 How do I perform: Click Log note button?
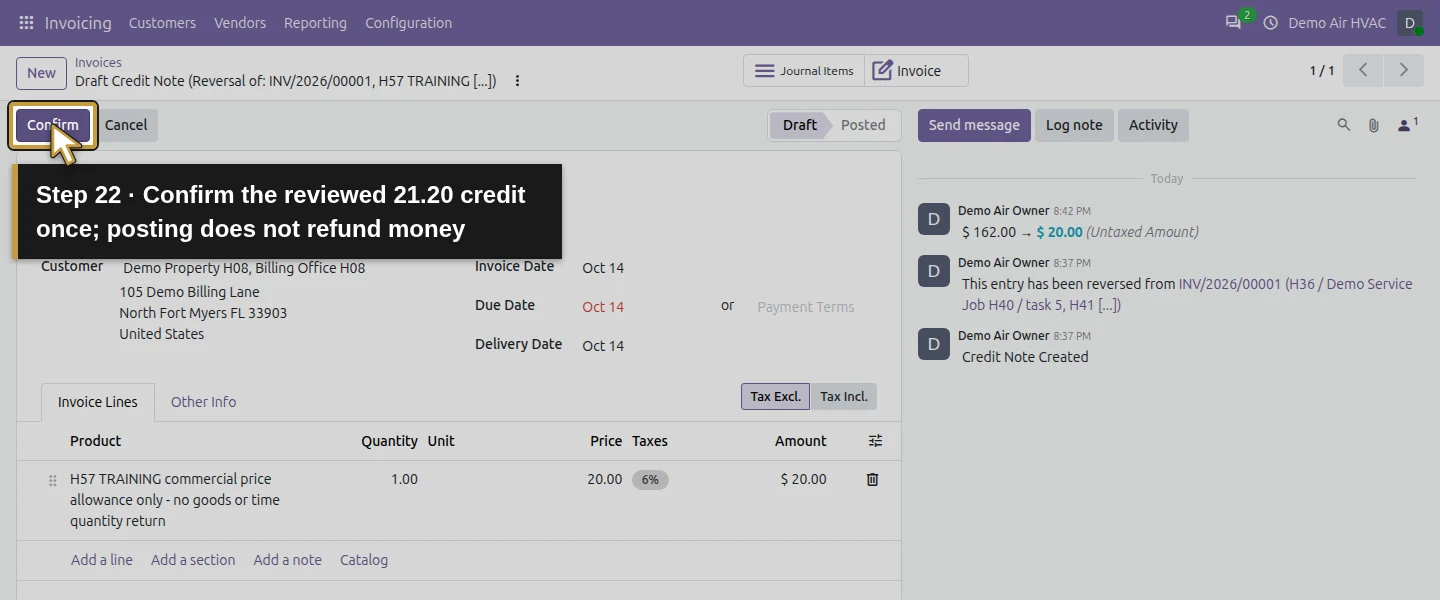(1074, 125)
